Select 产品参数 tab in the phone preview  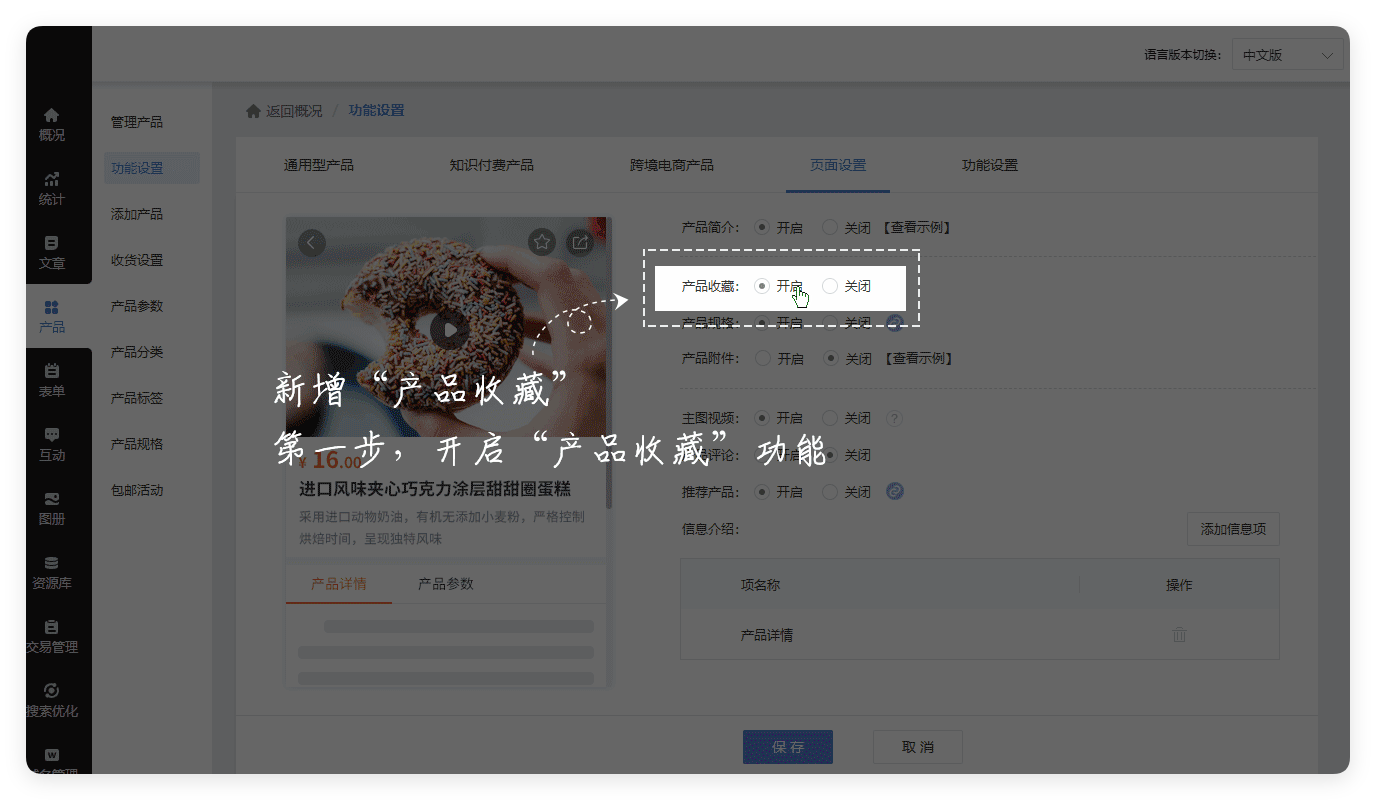446,584
